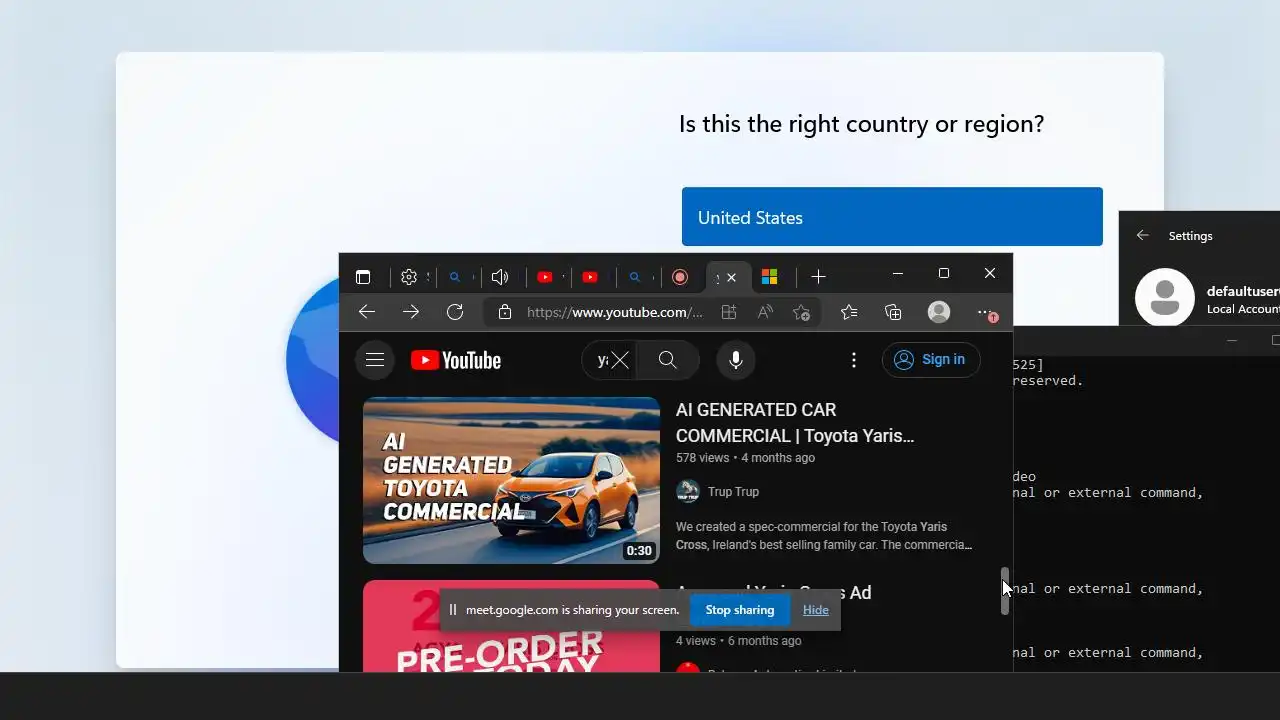Screen dimensions: 1280x720
Task: Open the Edge tab actions menu icon
Action: tap(363, 277)
